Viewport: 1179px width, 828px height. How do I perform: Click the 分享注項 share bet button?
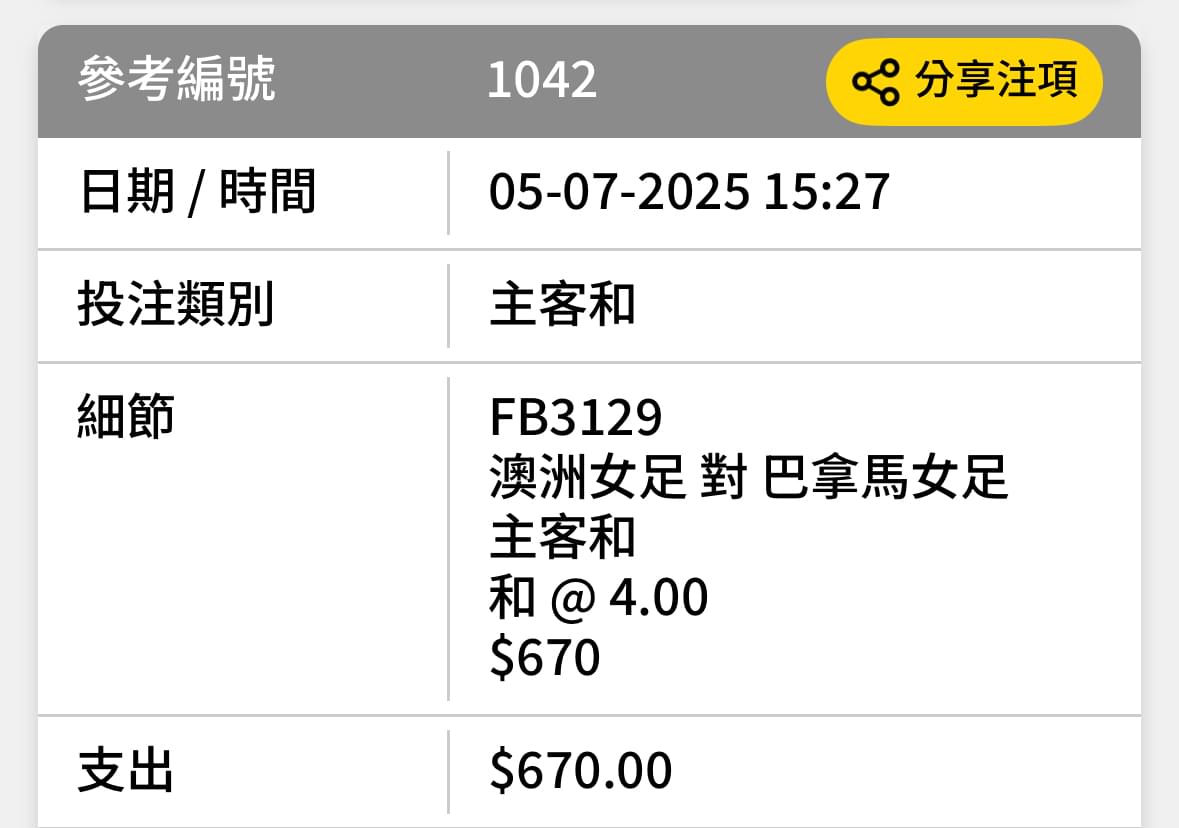[x=964, y=81]
